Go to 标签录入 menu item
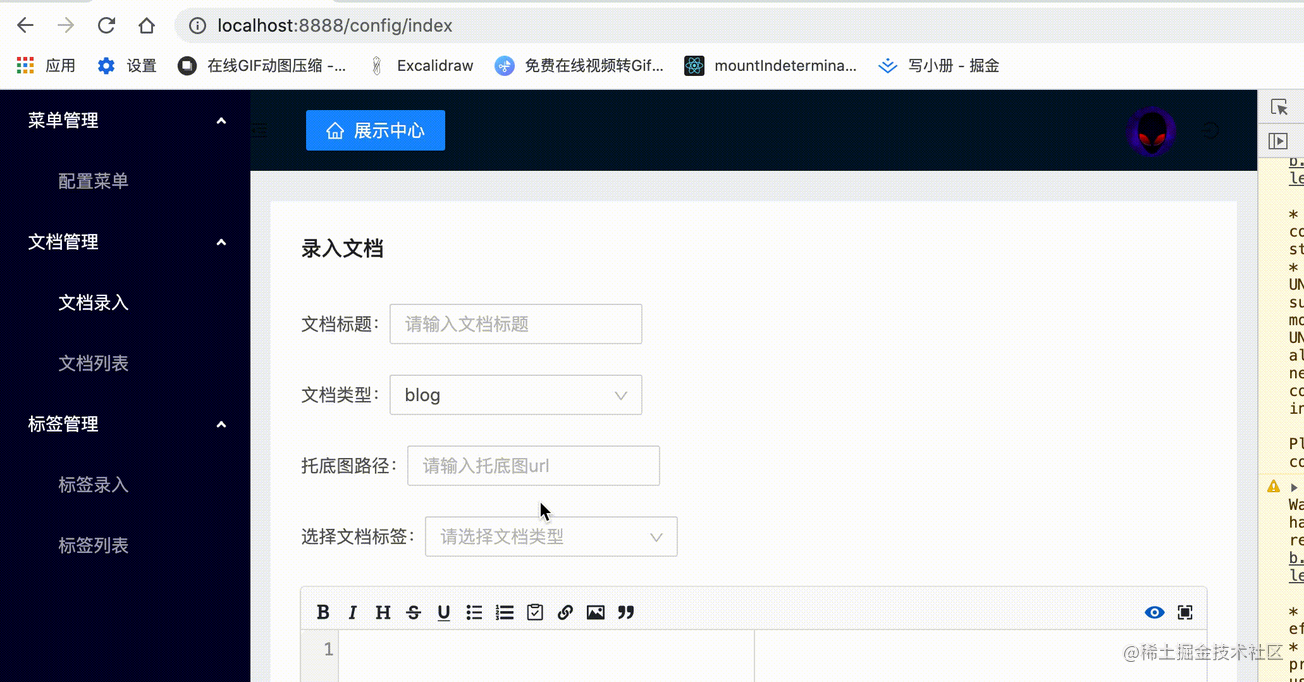The image size is (1304, 682). [93, 485]
